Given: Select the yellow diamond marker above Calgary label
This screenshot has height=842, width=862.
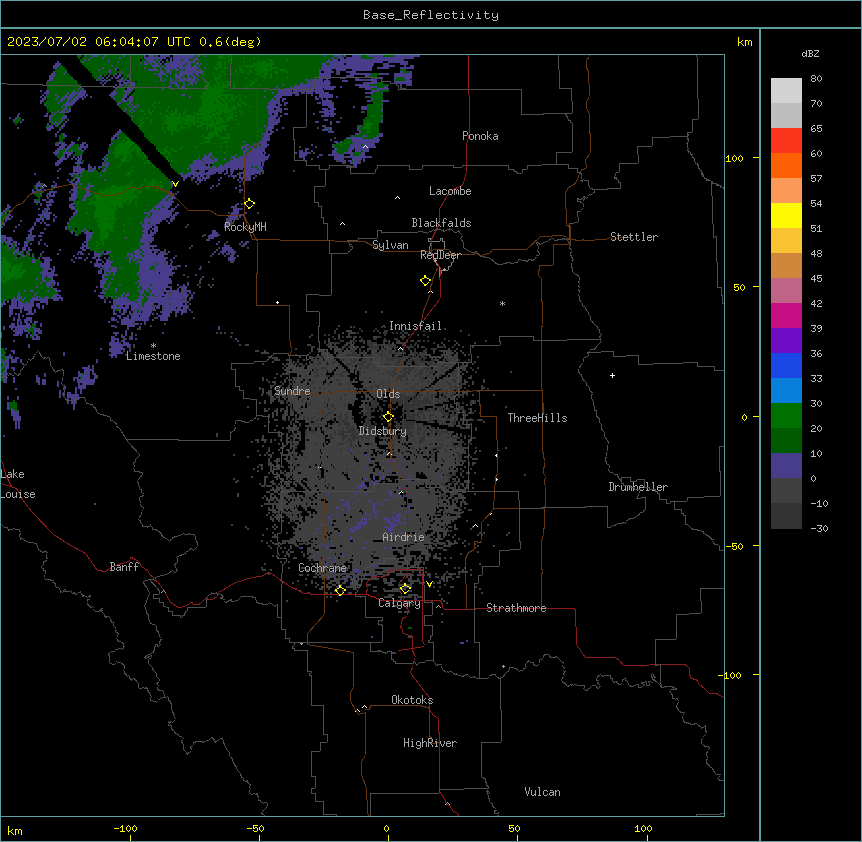Looking at the screenshot, I should pos(405,589).
